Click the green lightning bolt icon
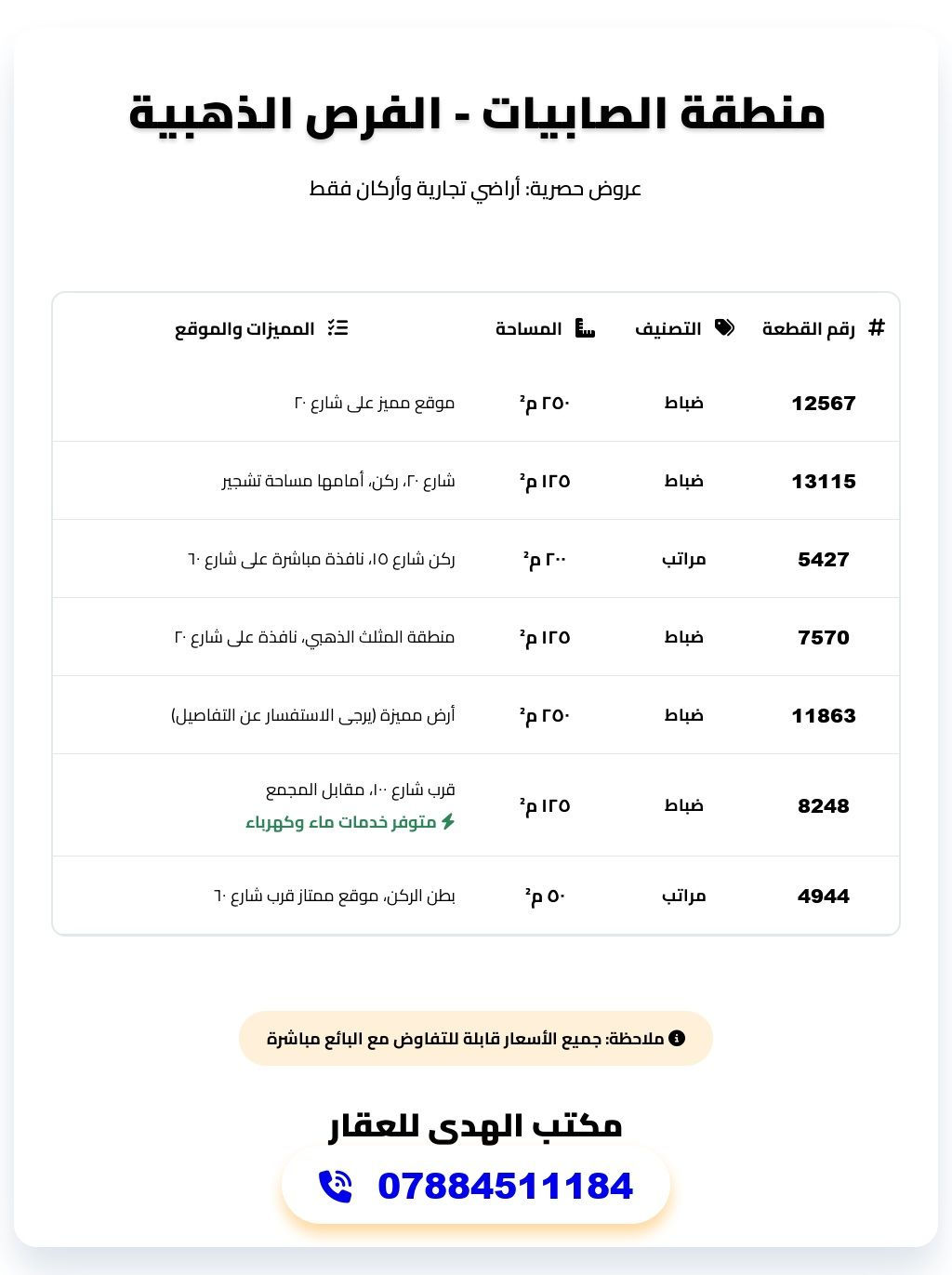This screenshot has height=1275, width=952. 448,822
